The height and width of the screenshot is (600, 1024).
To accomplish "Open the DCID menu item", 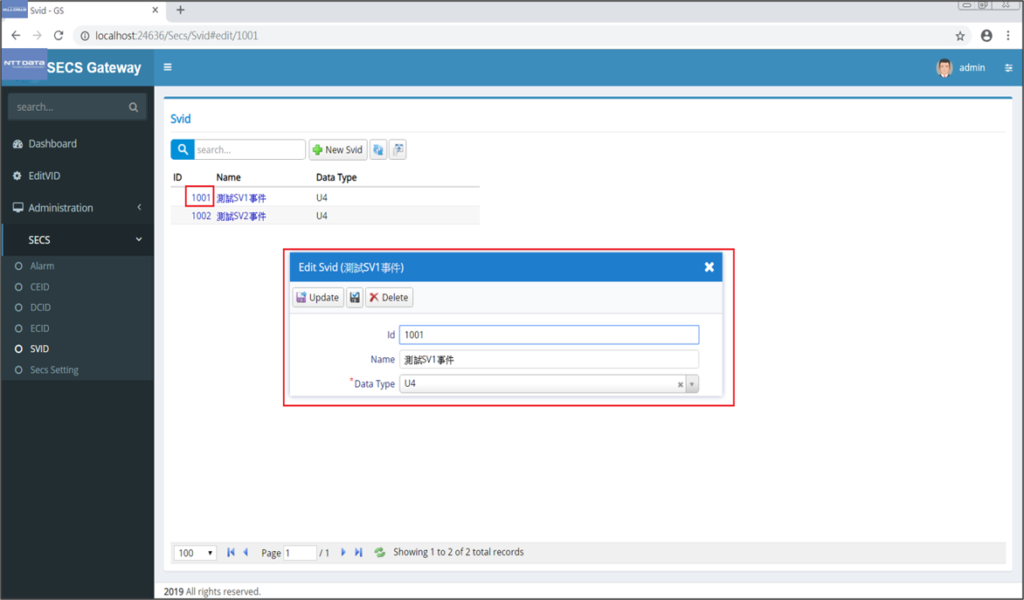I will [x=40, y=308].
